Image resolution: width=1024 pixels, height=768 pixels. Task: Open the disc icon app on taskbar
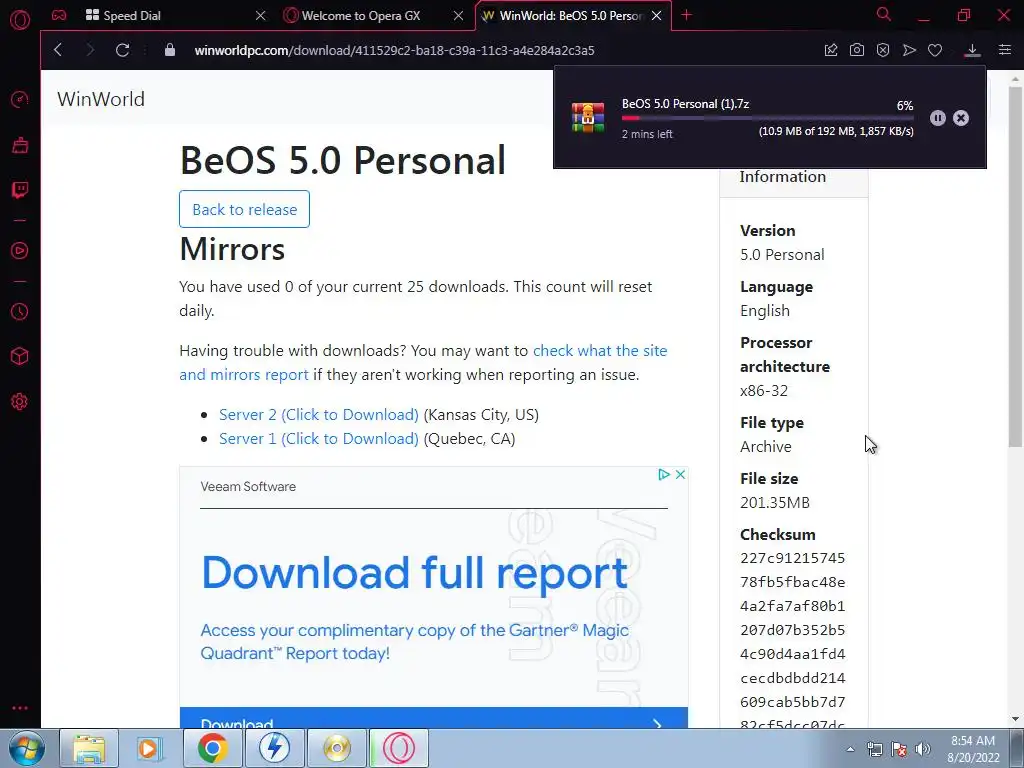(x=336, y=748)
